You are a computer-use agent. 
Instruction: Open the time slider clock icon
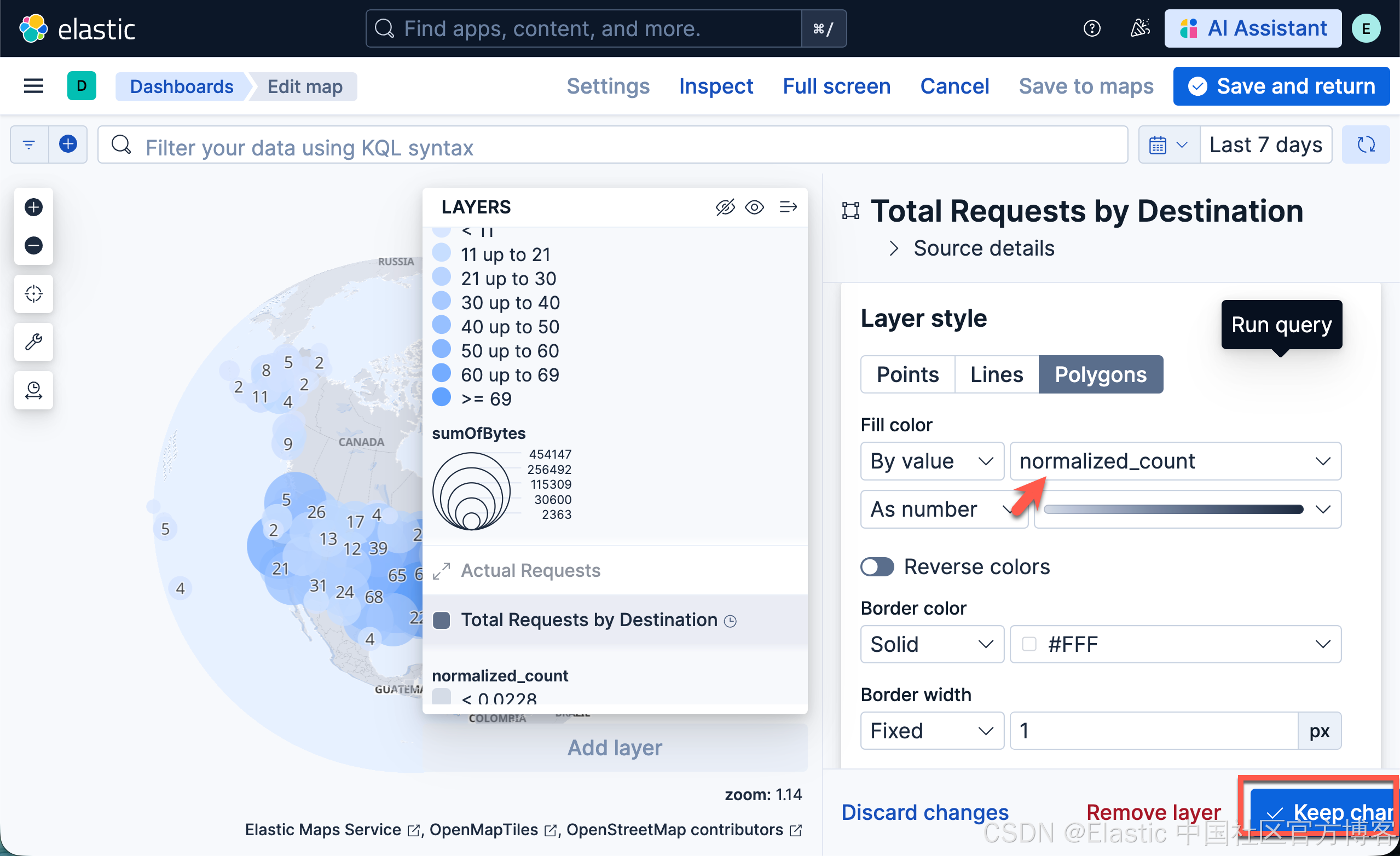[x=33, y=390]
